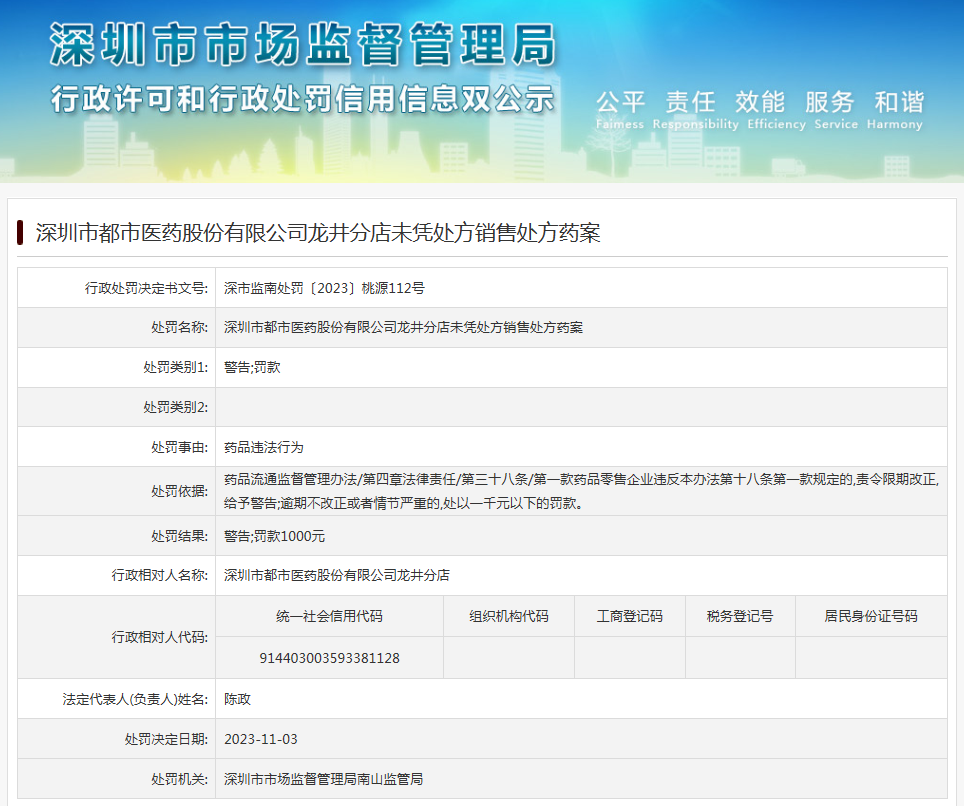Select the 处罚名称 value text in the table
This screenshot has width=964, height=806.
[403, 327]
